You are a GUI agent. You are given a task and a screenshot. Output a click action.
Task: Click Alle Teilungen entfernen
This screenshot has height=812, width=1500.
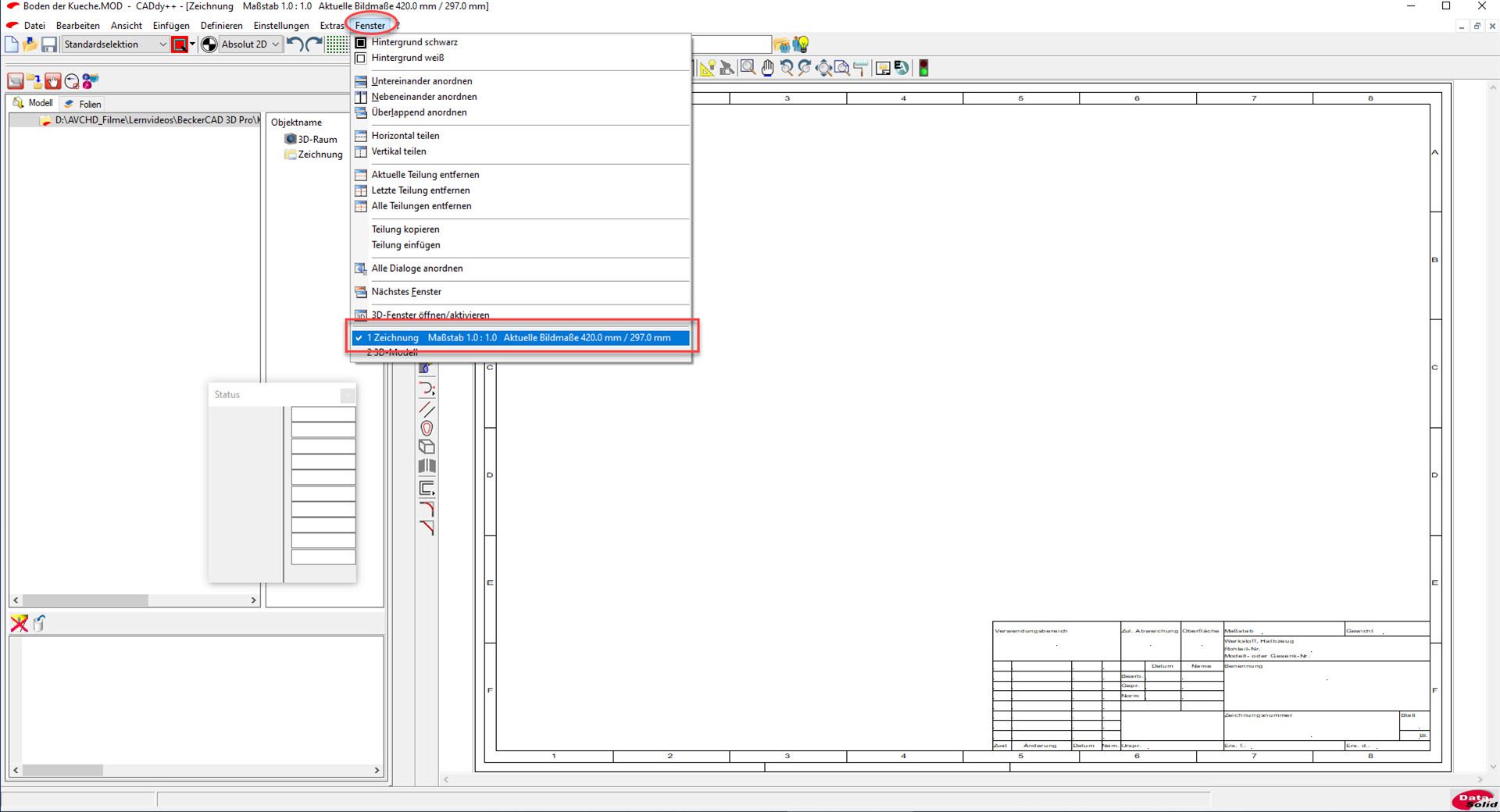[520, 206]
